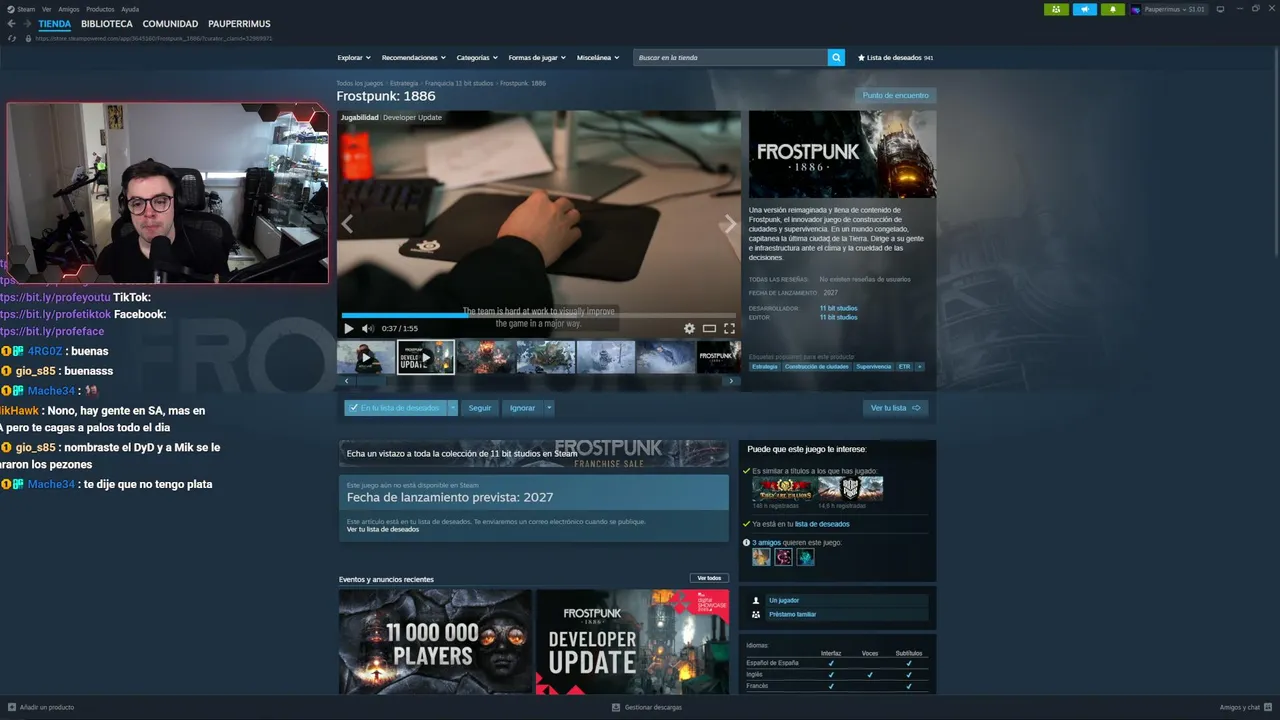This screenshot has height=720, width=1280.
Task: Switch to Big Picture mode icon
Action: pyautogui.click(x=1220, y=9)
